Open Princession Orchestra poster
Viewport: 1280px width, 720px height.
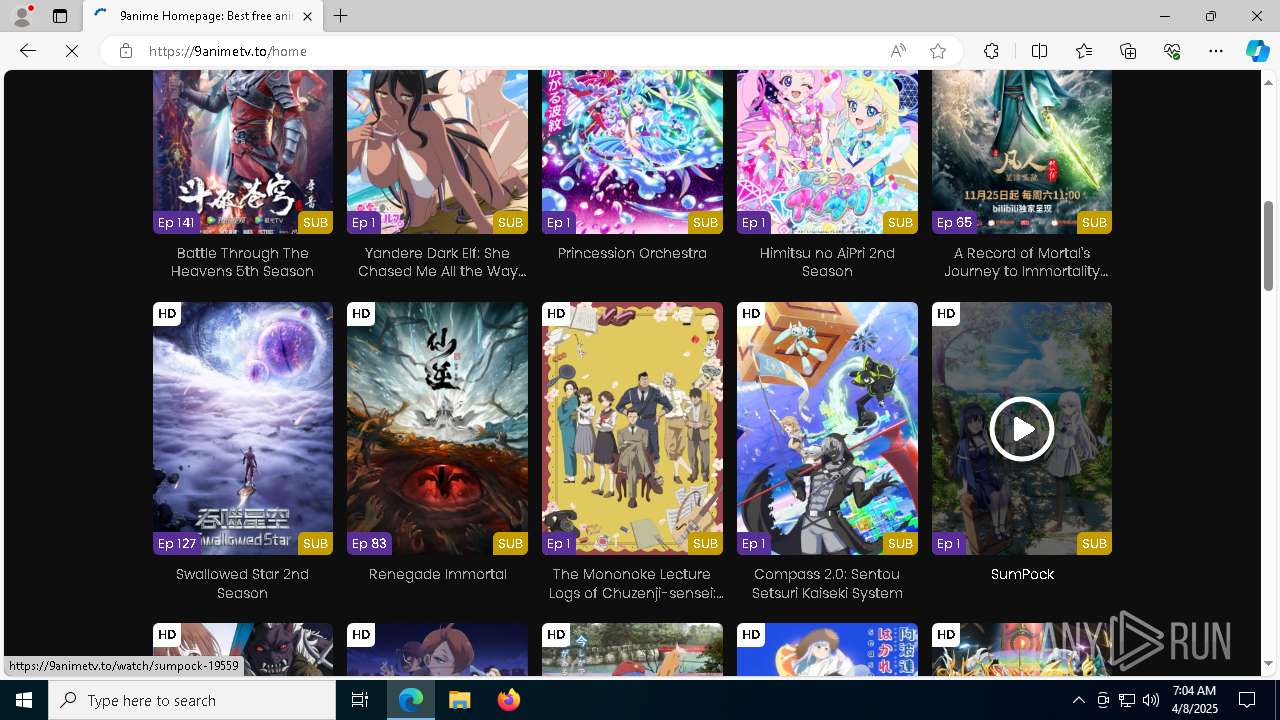(x=632, y=152)
